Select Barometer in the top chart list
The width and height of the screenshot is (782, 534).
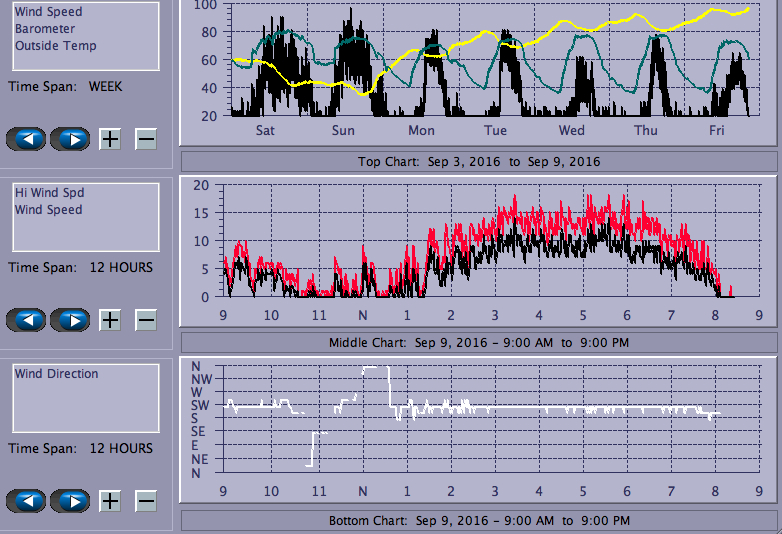(44, 29)
